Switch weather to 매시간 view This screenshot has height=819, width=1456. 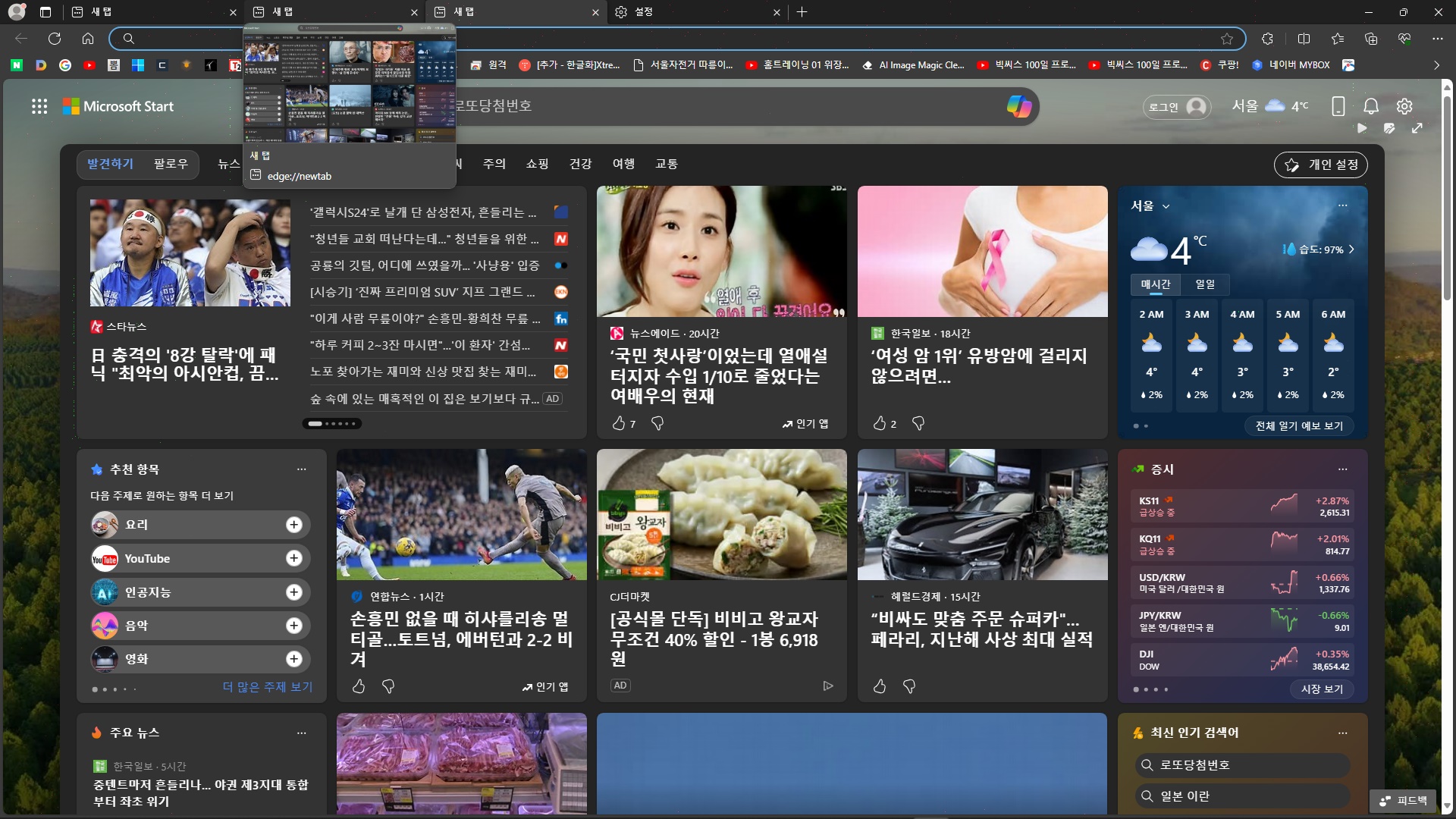[1156, 284]
